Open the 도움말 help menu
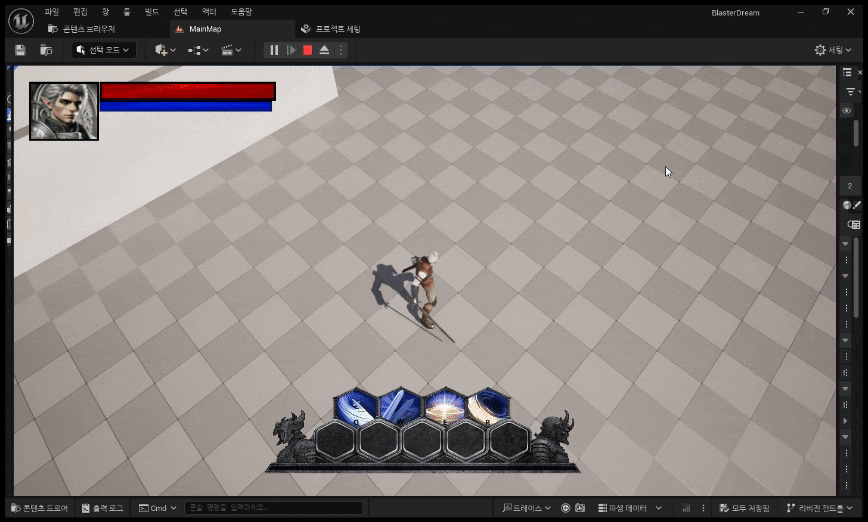Image resolution: width=868 pixels, height=522 pixels. (x=241, y=12)
